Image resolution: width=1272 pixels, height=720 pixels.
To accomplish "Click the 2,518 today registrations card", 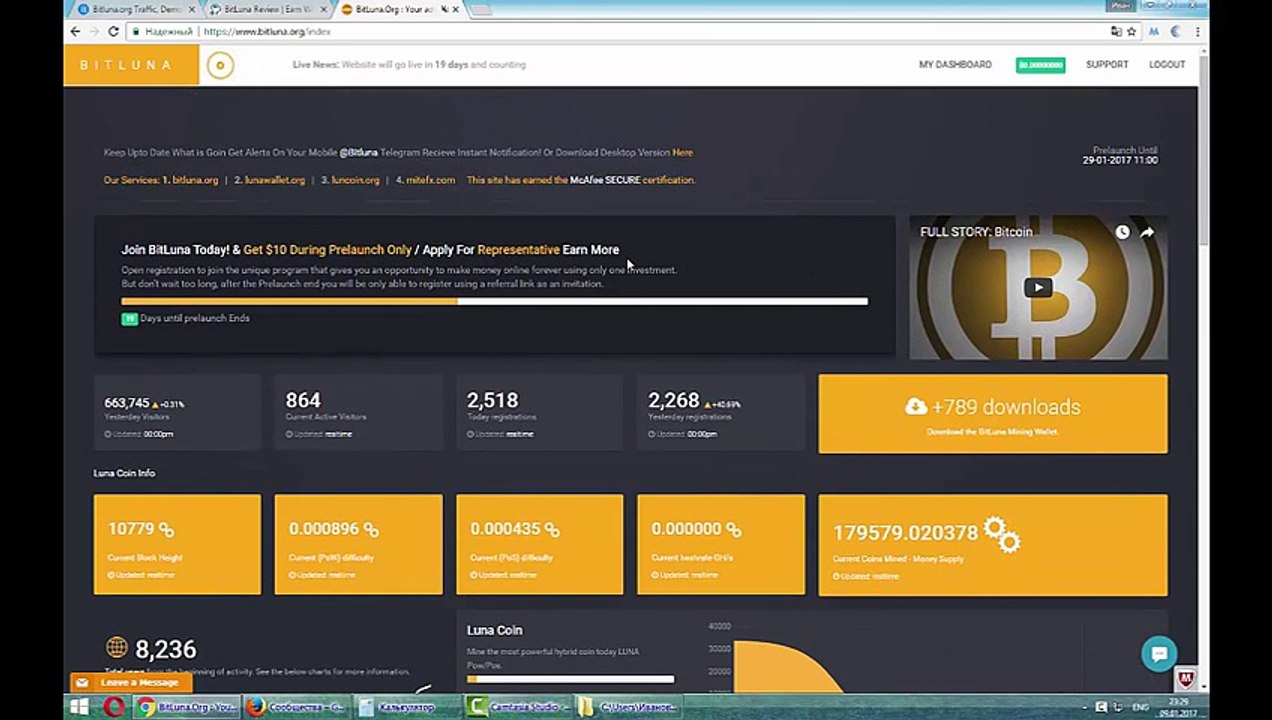I will pos(539,412).
